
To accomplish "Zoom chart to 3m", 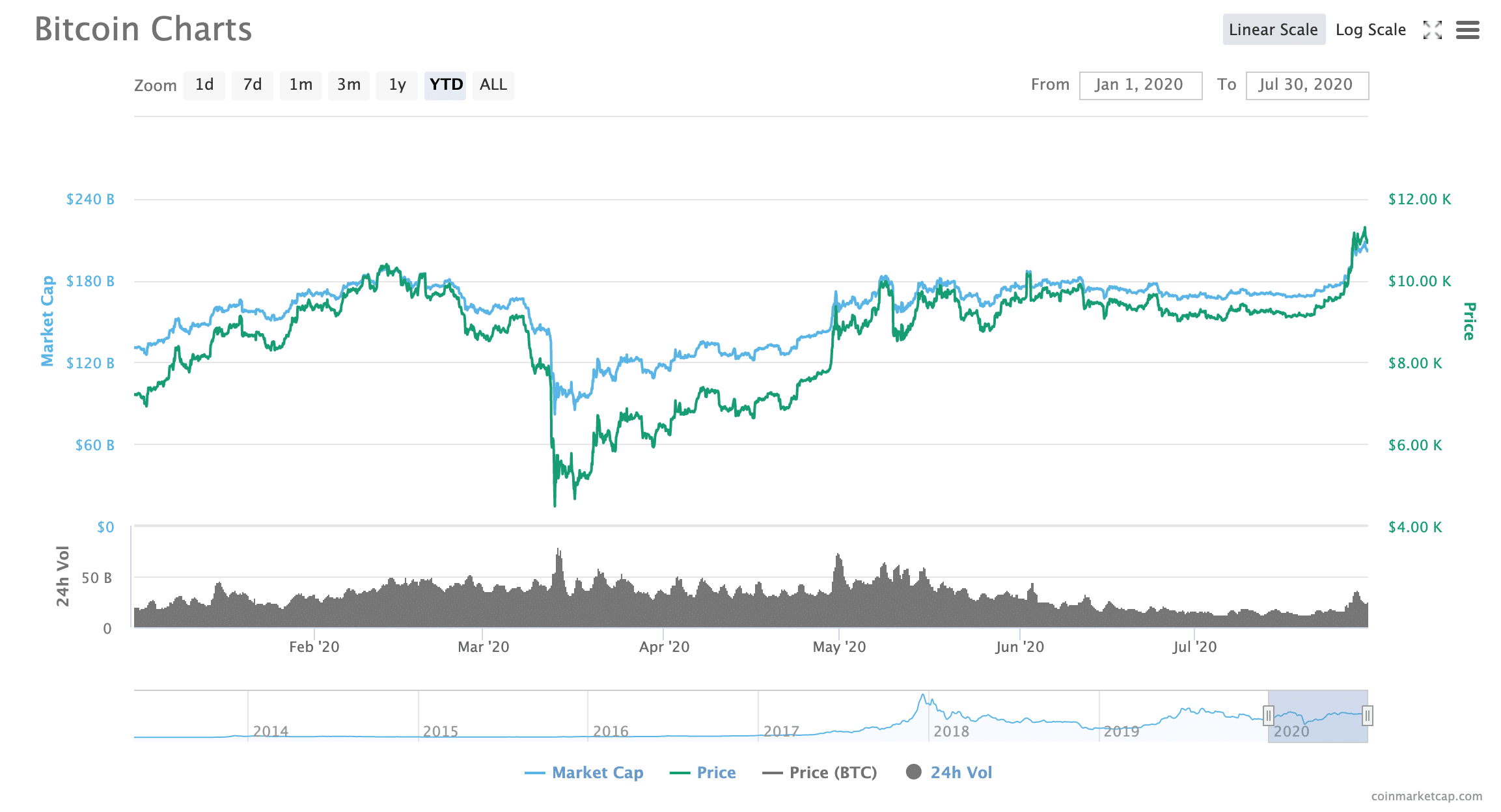I will (349, 85).
